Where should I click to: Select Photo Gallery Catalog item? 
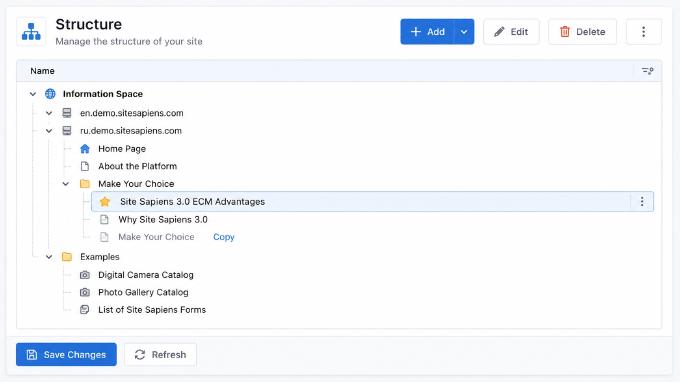tap(143, 292)
